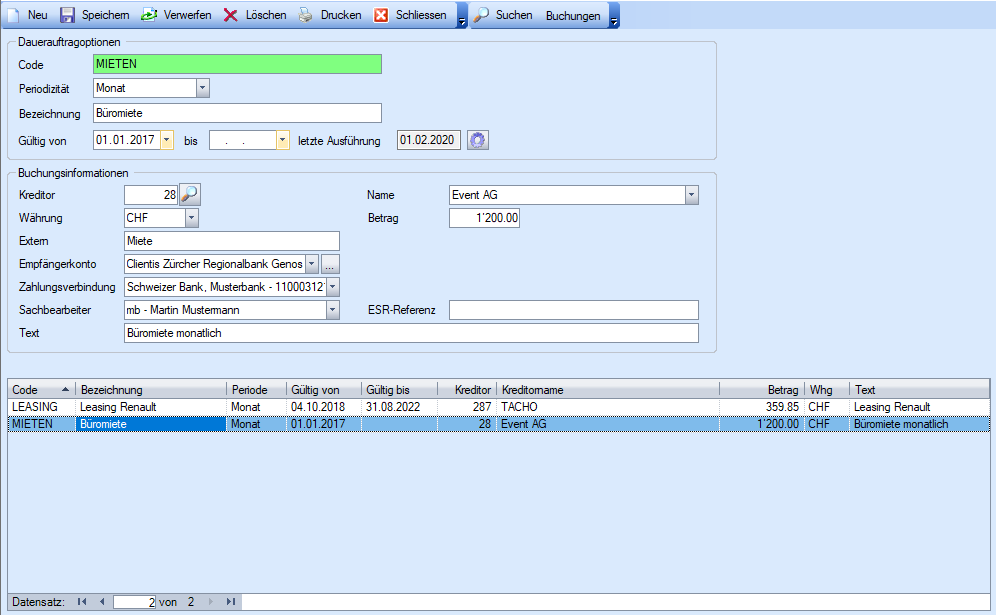Expand the Sachbearbeiter dropdown list

(333, 310)
